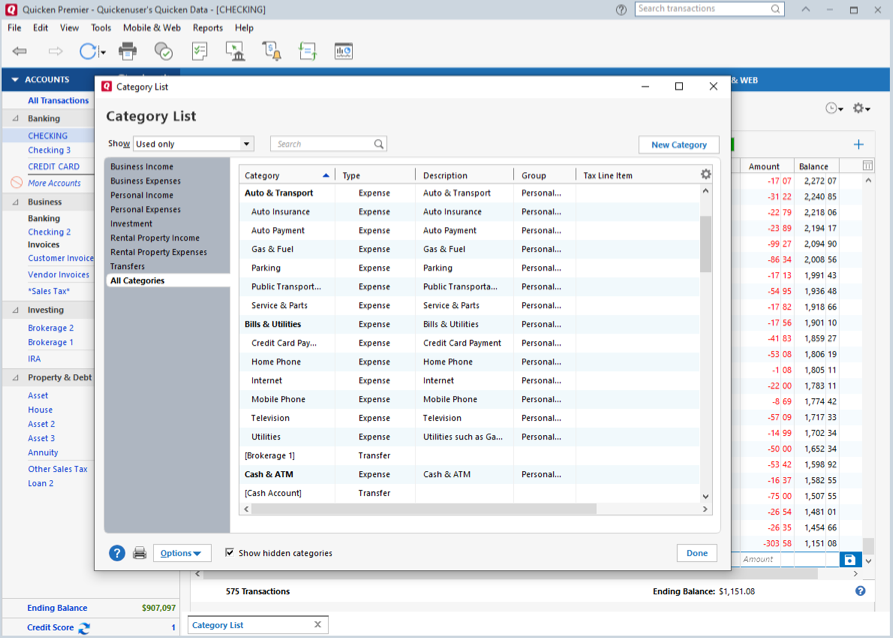Collapse the ACCOUNTS sidebar header

tap(15, 80)
